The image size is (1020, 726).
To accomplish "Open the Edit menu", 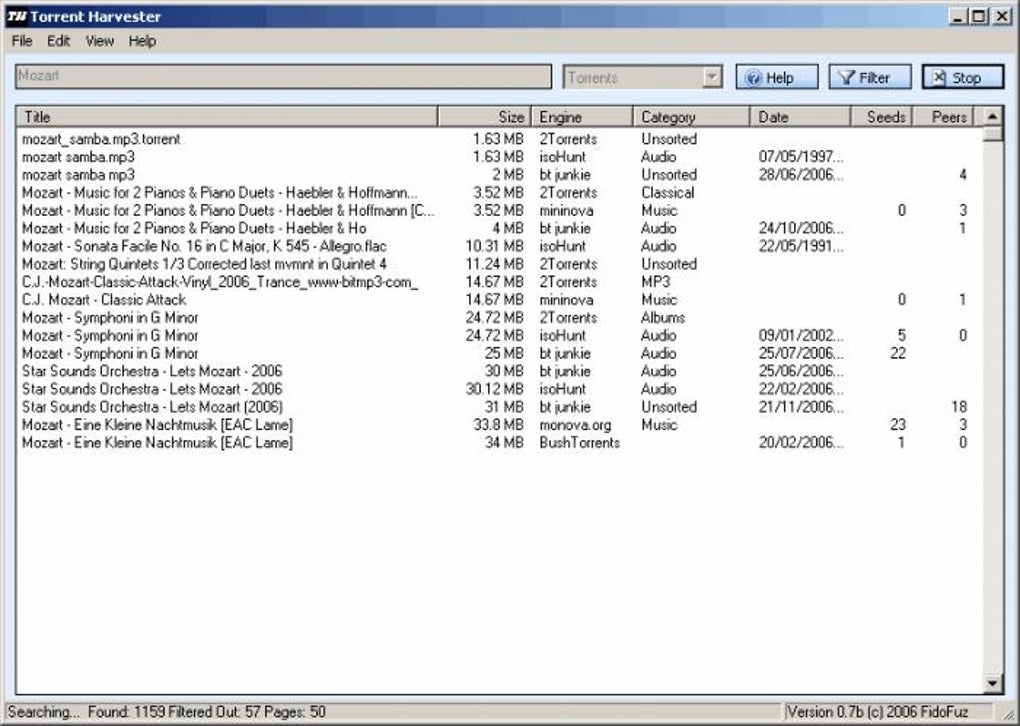I will [58, 41].
